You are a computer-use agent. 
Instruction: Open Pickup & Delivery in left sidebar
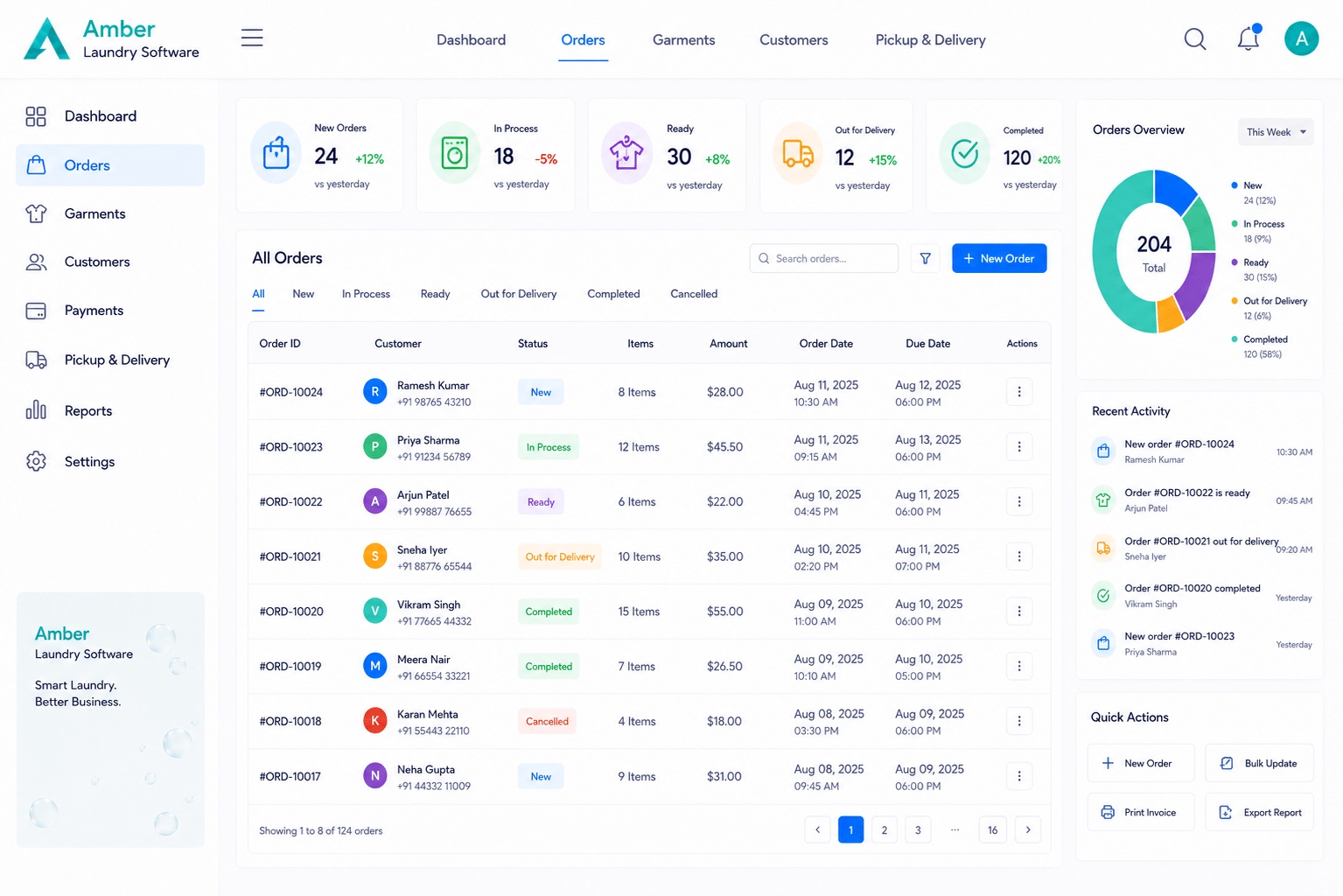110,360
